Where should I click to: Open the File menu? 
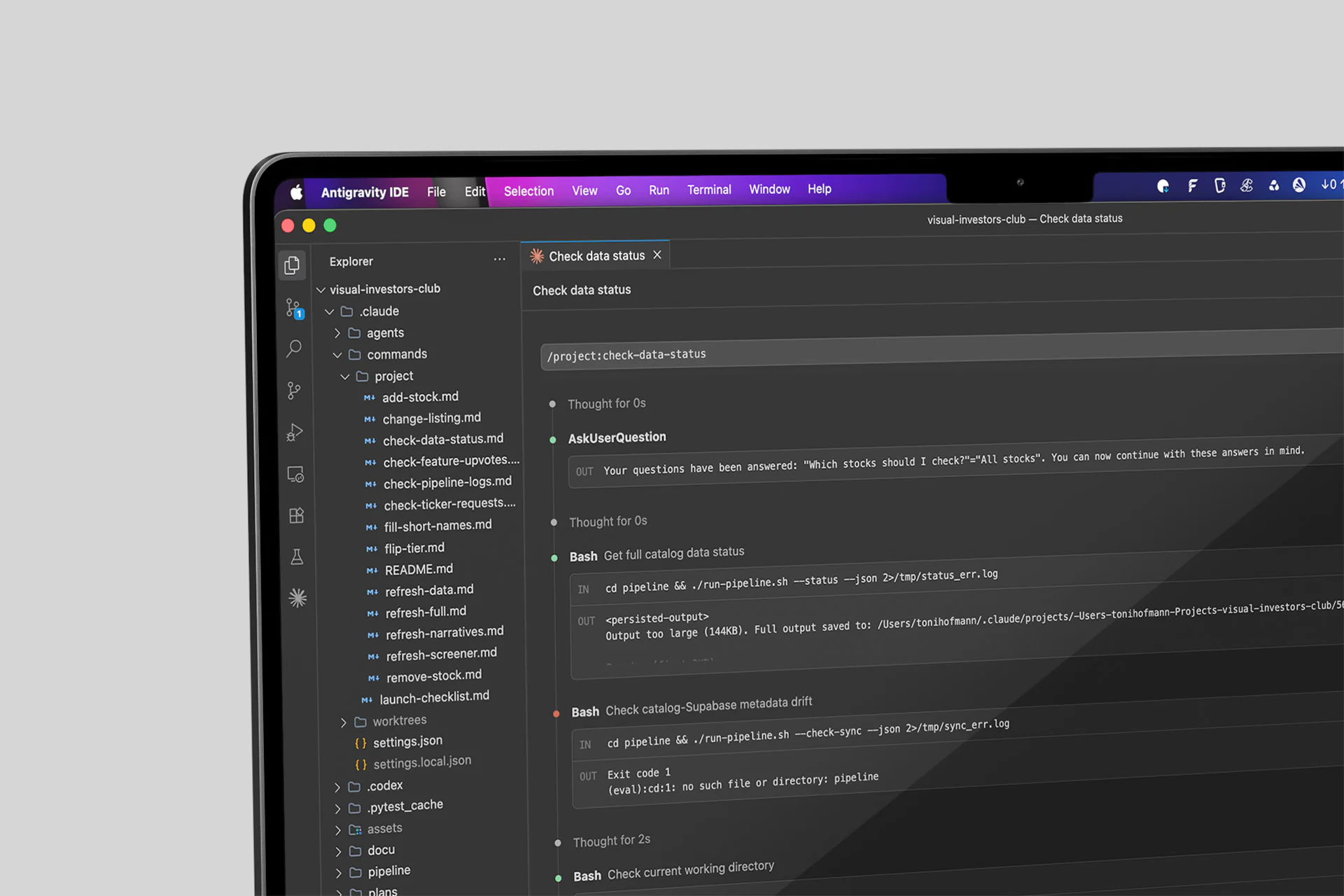(x=436, y=192)
